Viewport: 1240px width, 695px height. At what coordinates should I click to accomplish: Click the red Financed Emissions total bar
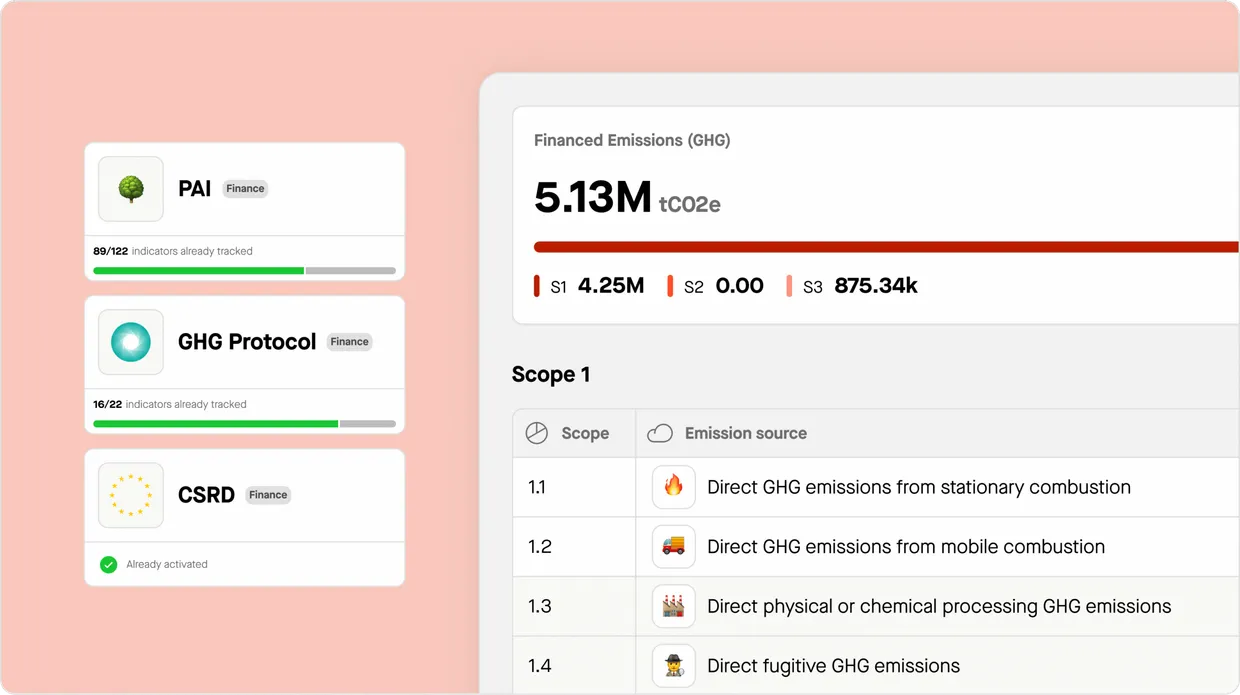(885, 247)
